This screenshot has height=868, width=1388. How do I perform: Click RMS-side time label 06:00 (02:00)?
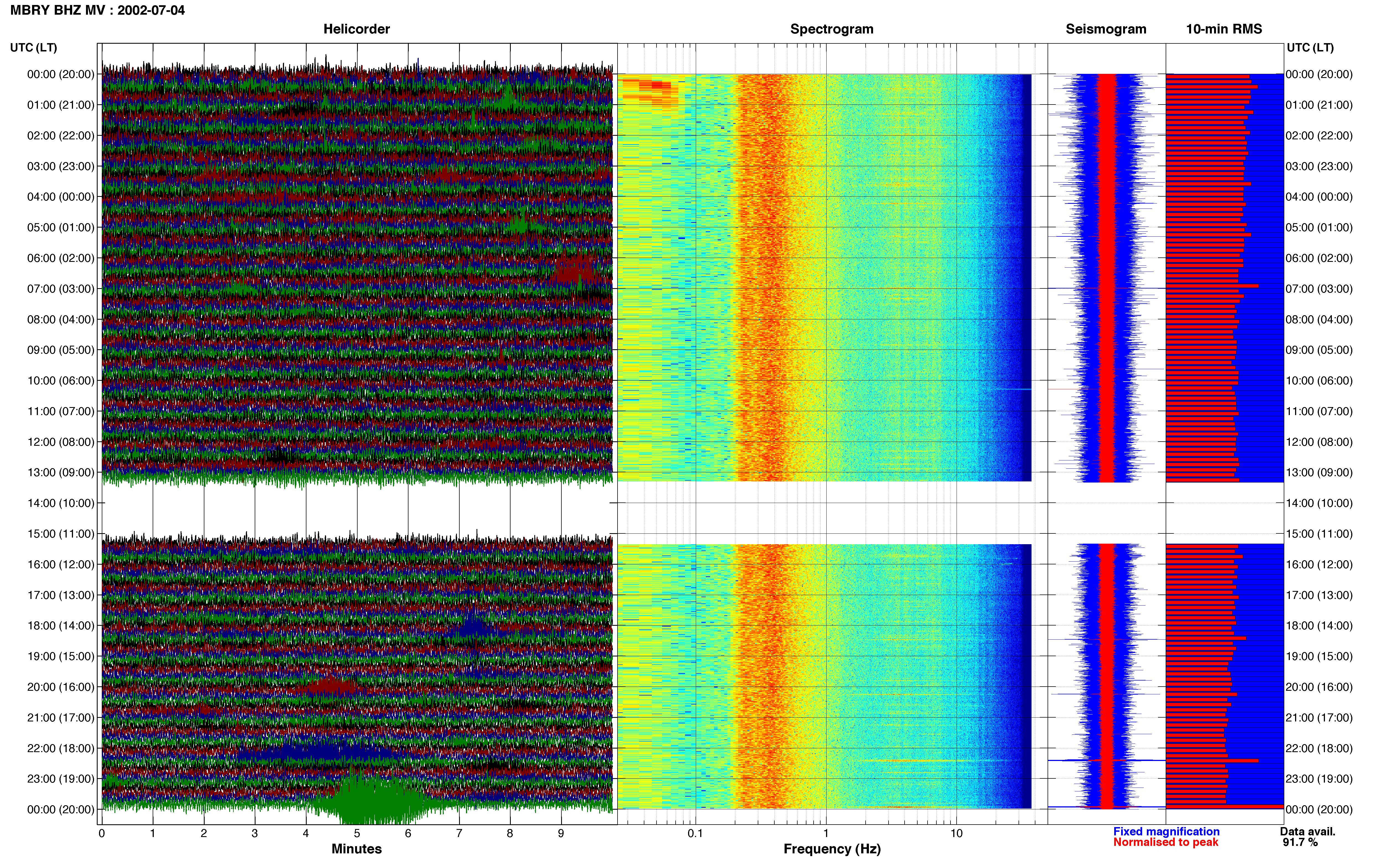tap(1319, 258)
